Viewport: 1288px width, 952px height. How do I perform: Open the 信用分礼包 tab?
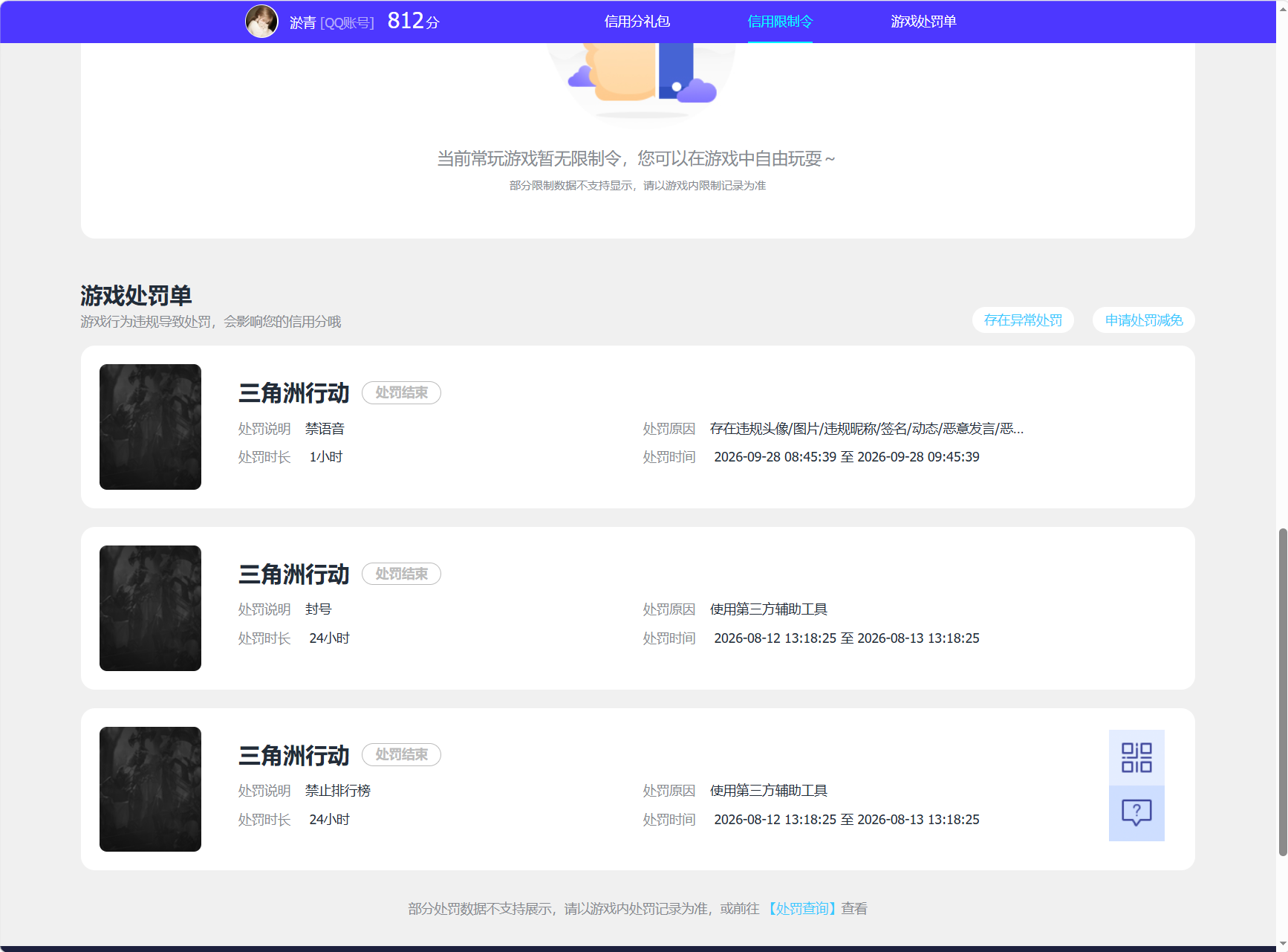click(637, 22)
